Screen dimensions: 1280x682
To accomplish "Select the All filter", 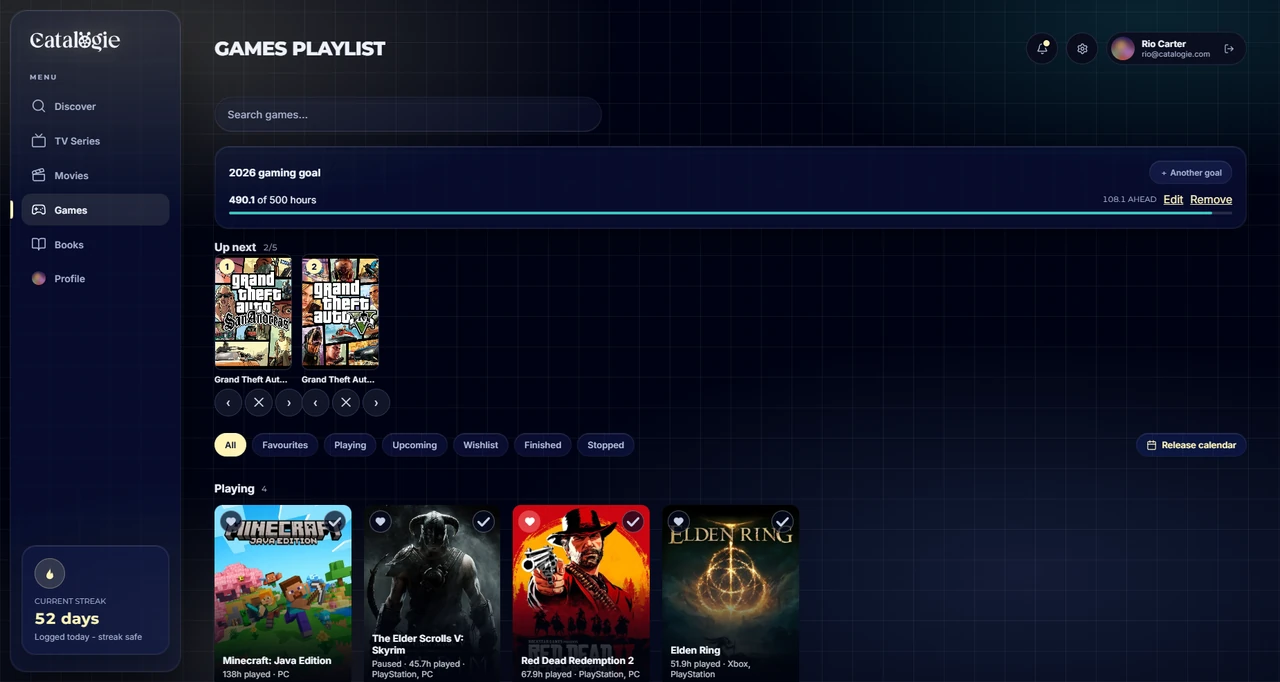I will click(230, 445).
